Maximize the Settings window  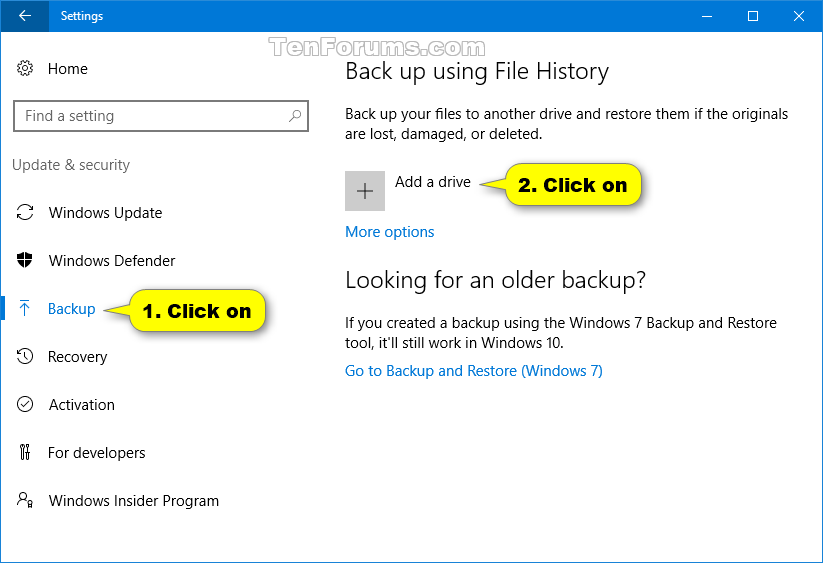753,16
